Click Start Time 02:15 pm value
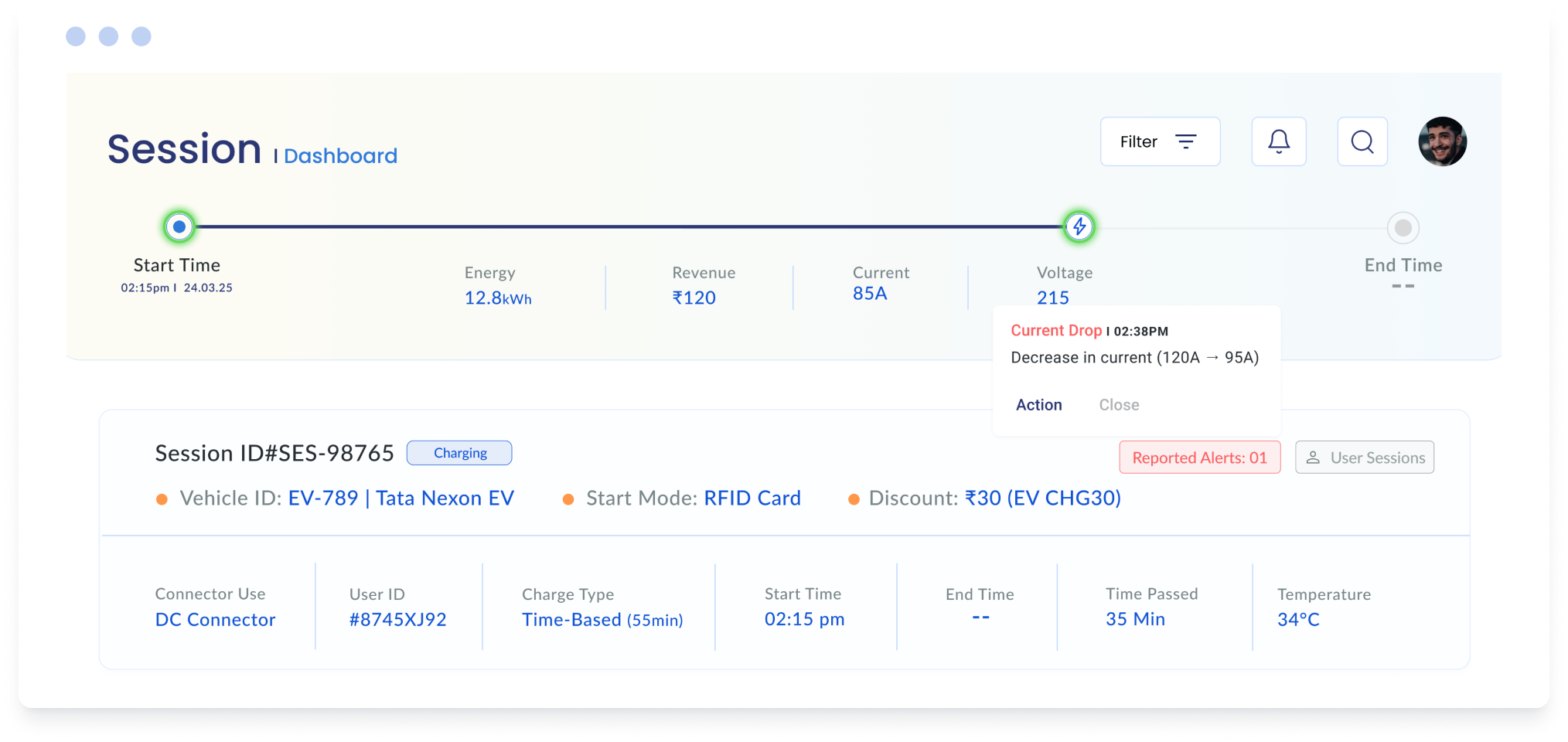This screenshot has height=742, width=1568. point(804,620)
